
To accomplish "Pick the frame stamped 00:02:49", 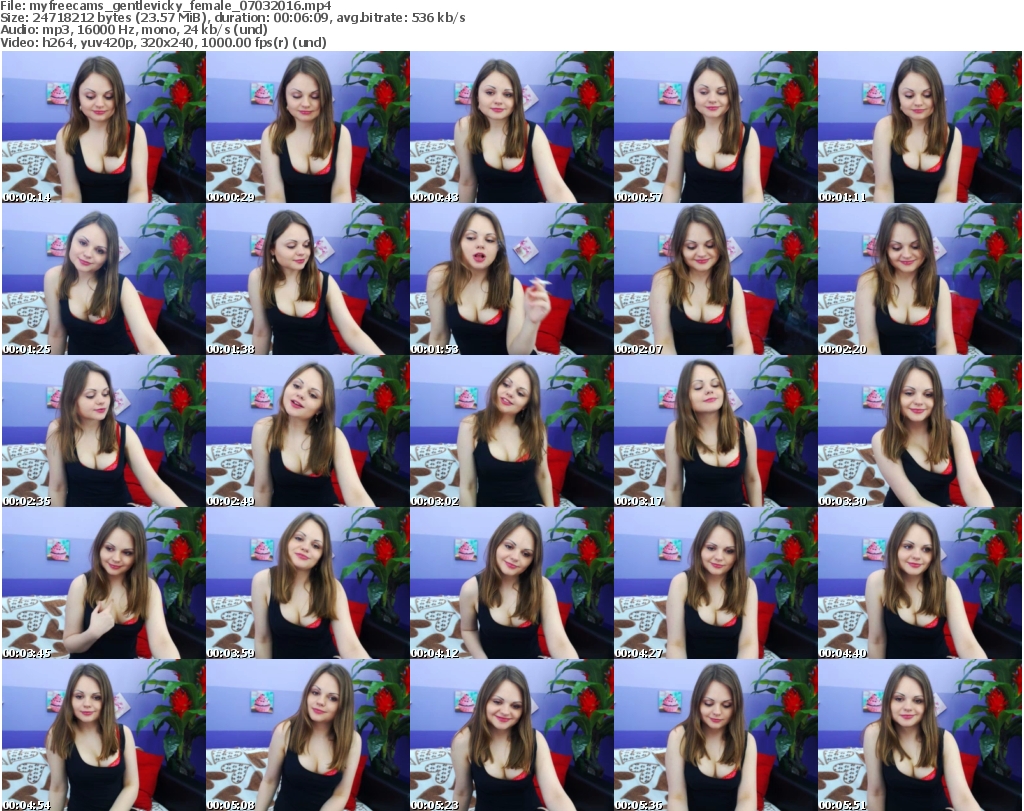I will [x=308, y=431].
